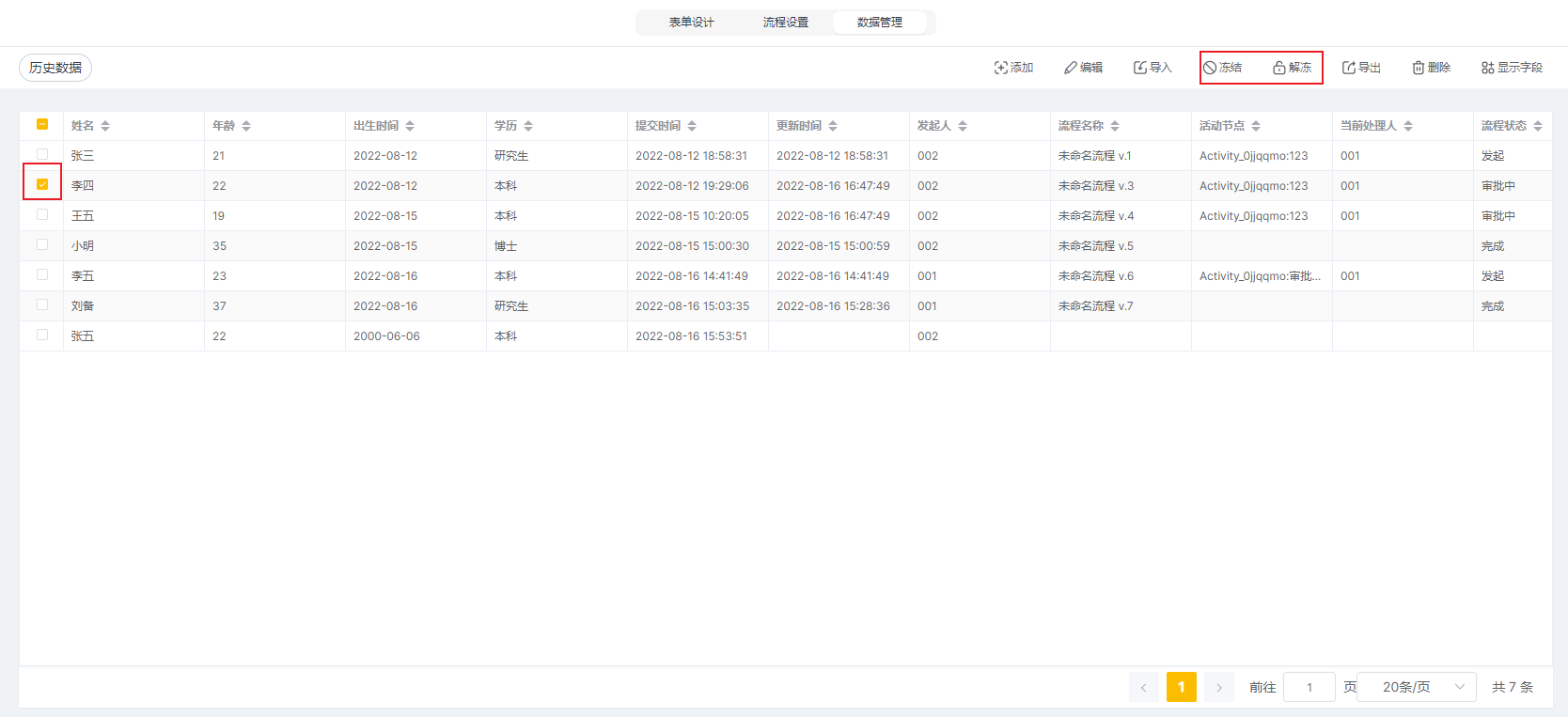Click submit time 2022-08-16 15:53:51
This screenshot has width=1568, height=717.
[x=692, y=336]
